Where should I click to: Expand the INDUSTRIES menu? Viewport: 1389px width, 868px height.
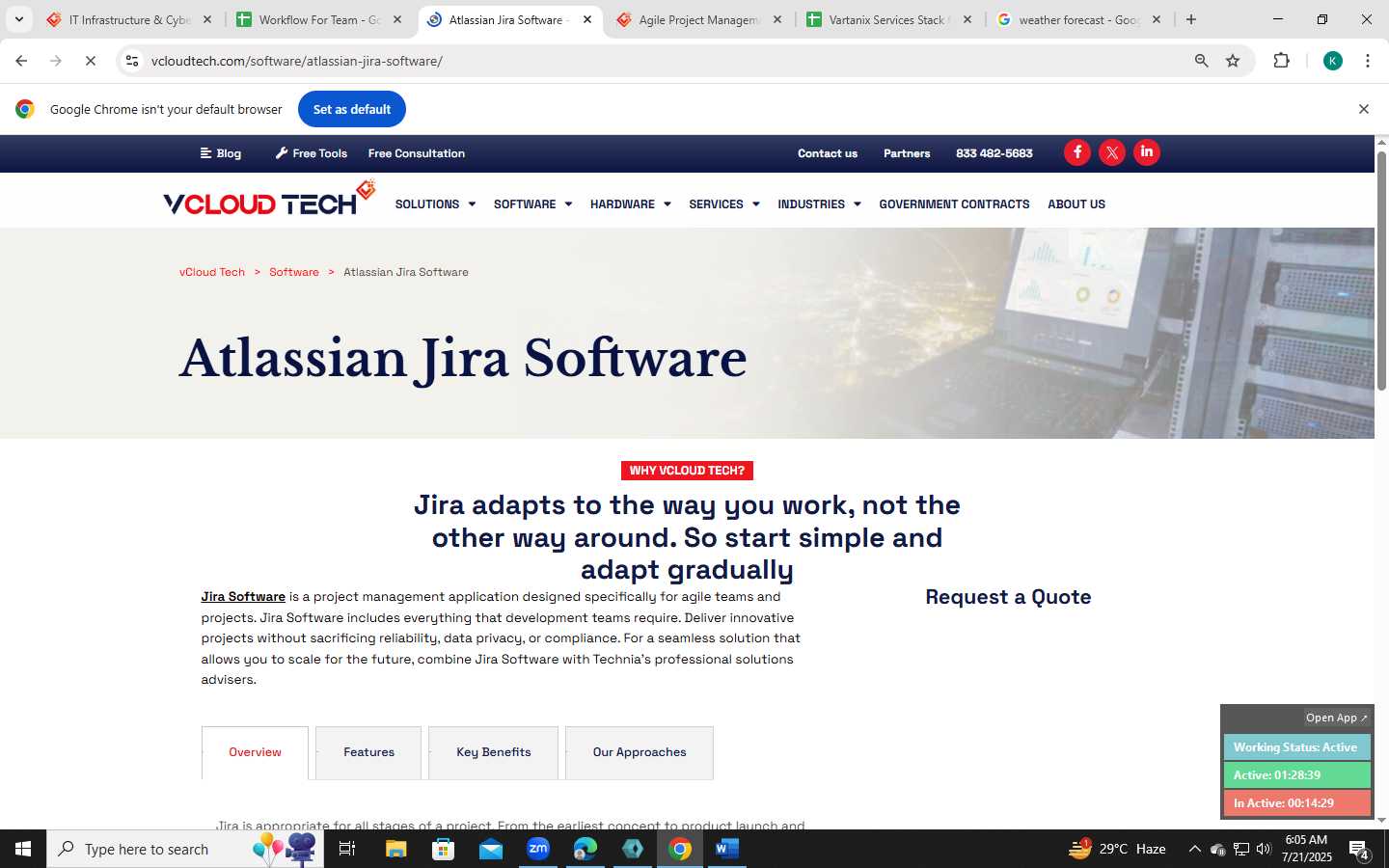coord(819,204)
